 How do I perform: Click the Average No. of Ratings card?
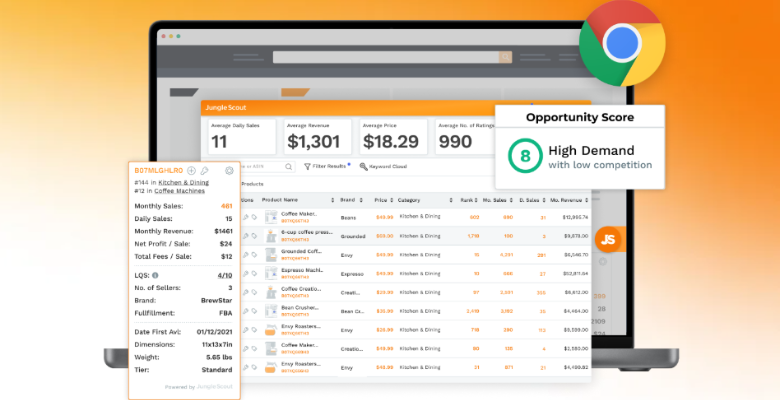[465, 136]
